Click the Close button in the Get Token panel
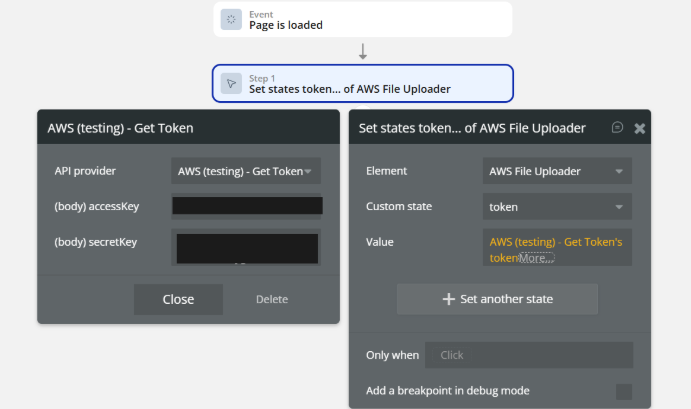 click(x=178, y=299)
